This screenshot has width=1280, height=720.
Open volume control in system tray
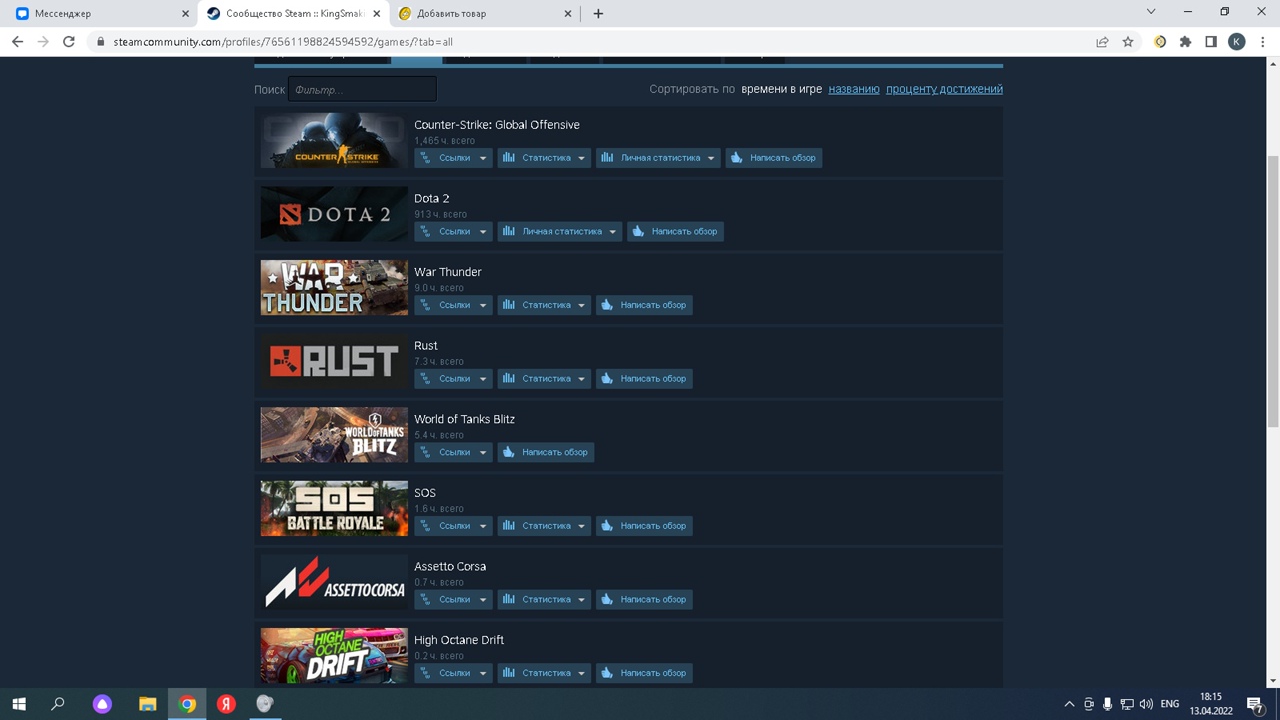point(1146,704)
